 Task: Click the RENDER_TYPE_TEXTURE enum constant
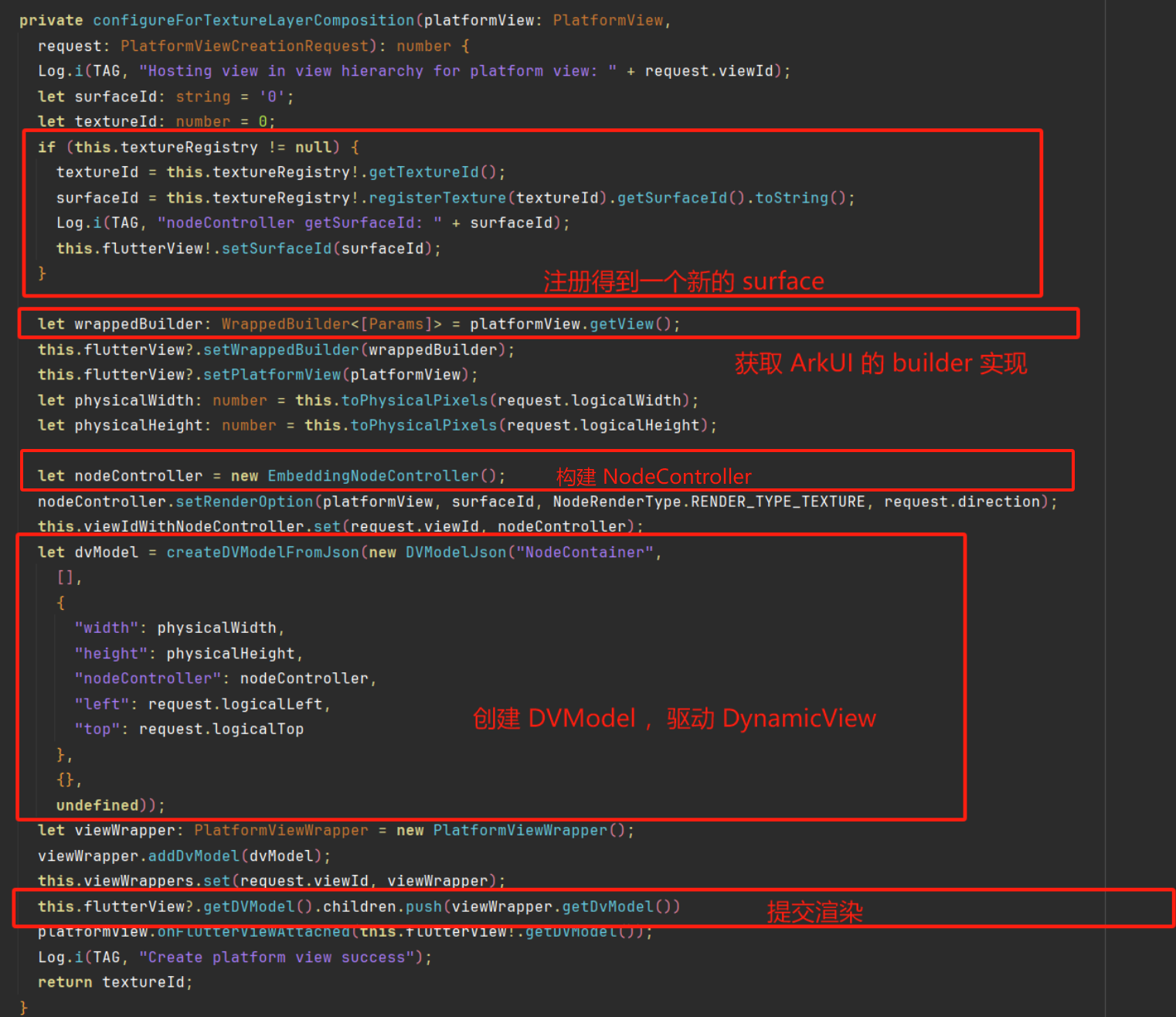pos(777,502)
